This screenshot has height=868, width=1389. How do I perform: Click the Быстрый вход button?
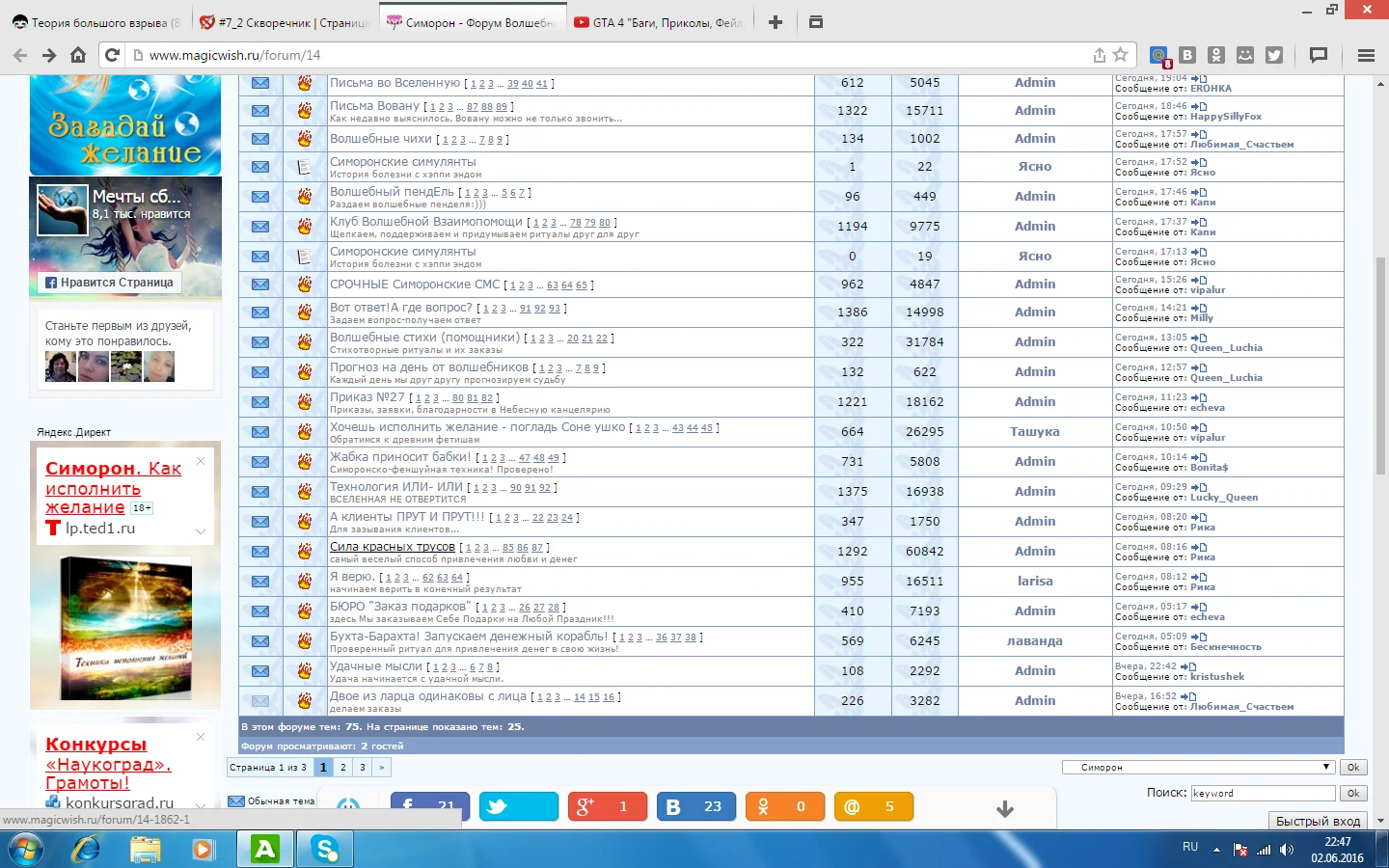[1318, 821]
